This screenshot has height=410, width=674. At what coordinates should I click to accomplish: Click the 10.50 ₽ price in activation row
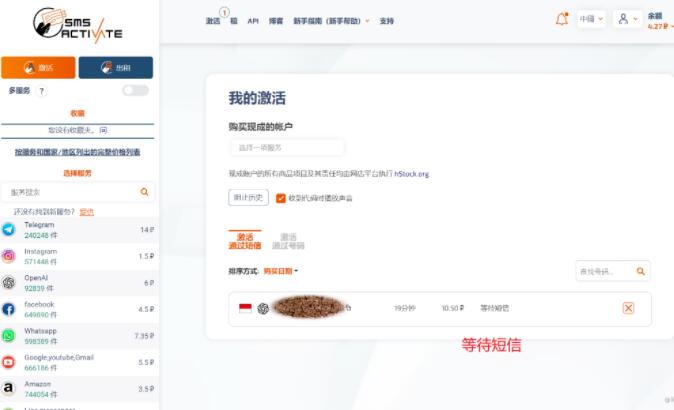tap(453, 308)
